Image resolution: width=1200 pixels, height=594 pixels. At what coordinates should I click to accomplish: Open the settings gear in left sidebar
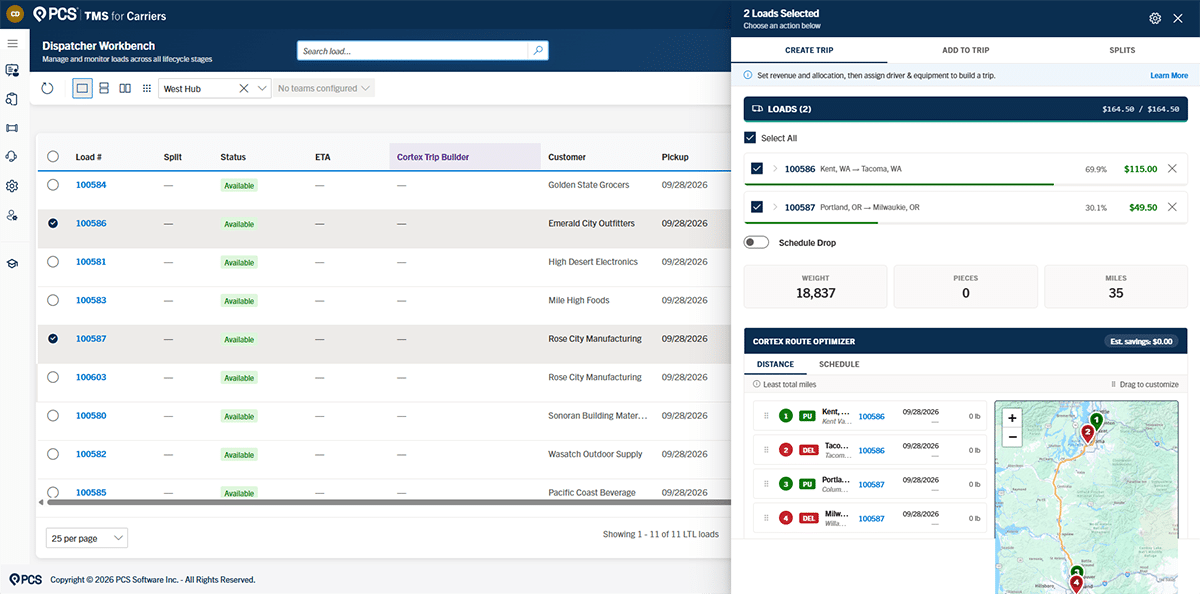[12, 186]
